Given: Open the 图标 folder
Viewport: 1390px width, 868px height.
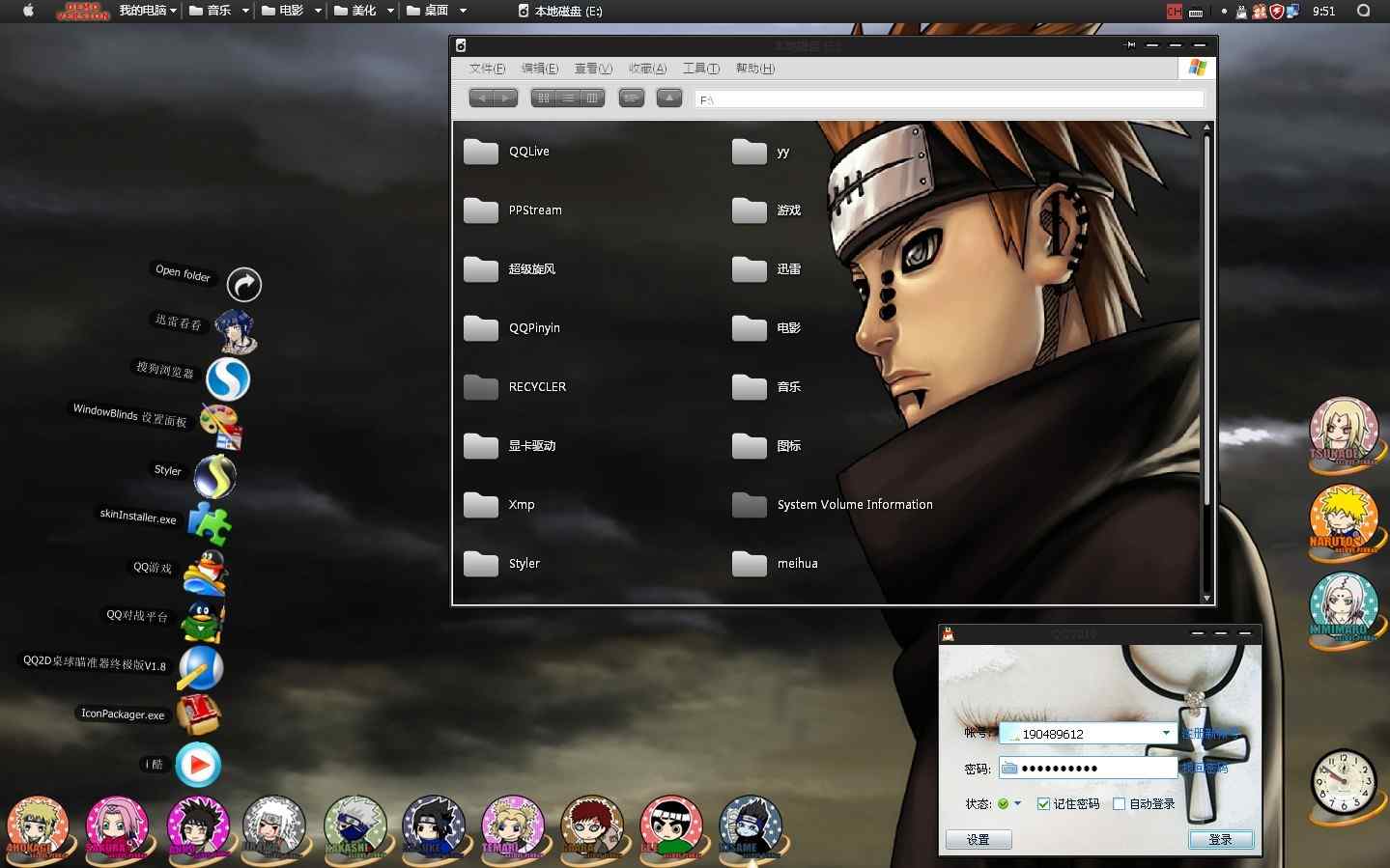Looking at the screenshot, I should point(766,446).
